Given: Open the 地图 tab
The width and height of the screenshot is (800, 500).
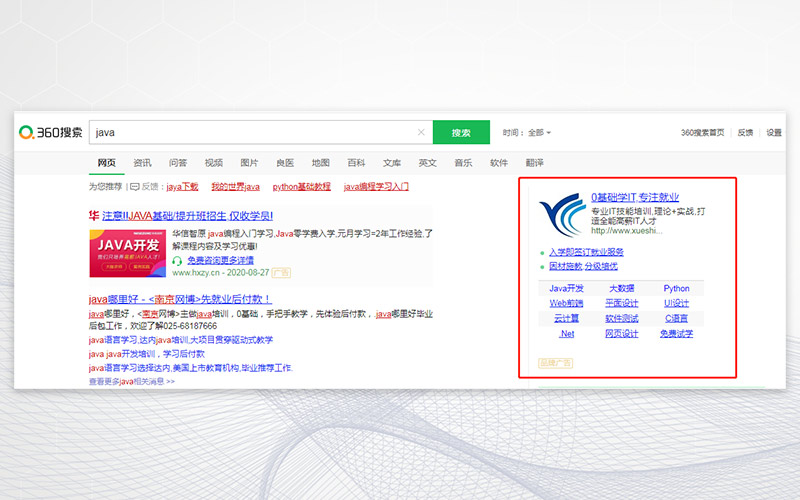Looking at the screenshot, I should 320,163.
